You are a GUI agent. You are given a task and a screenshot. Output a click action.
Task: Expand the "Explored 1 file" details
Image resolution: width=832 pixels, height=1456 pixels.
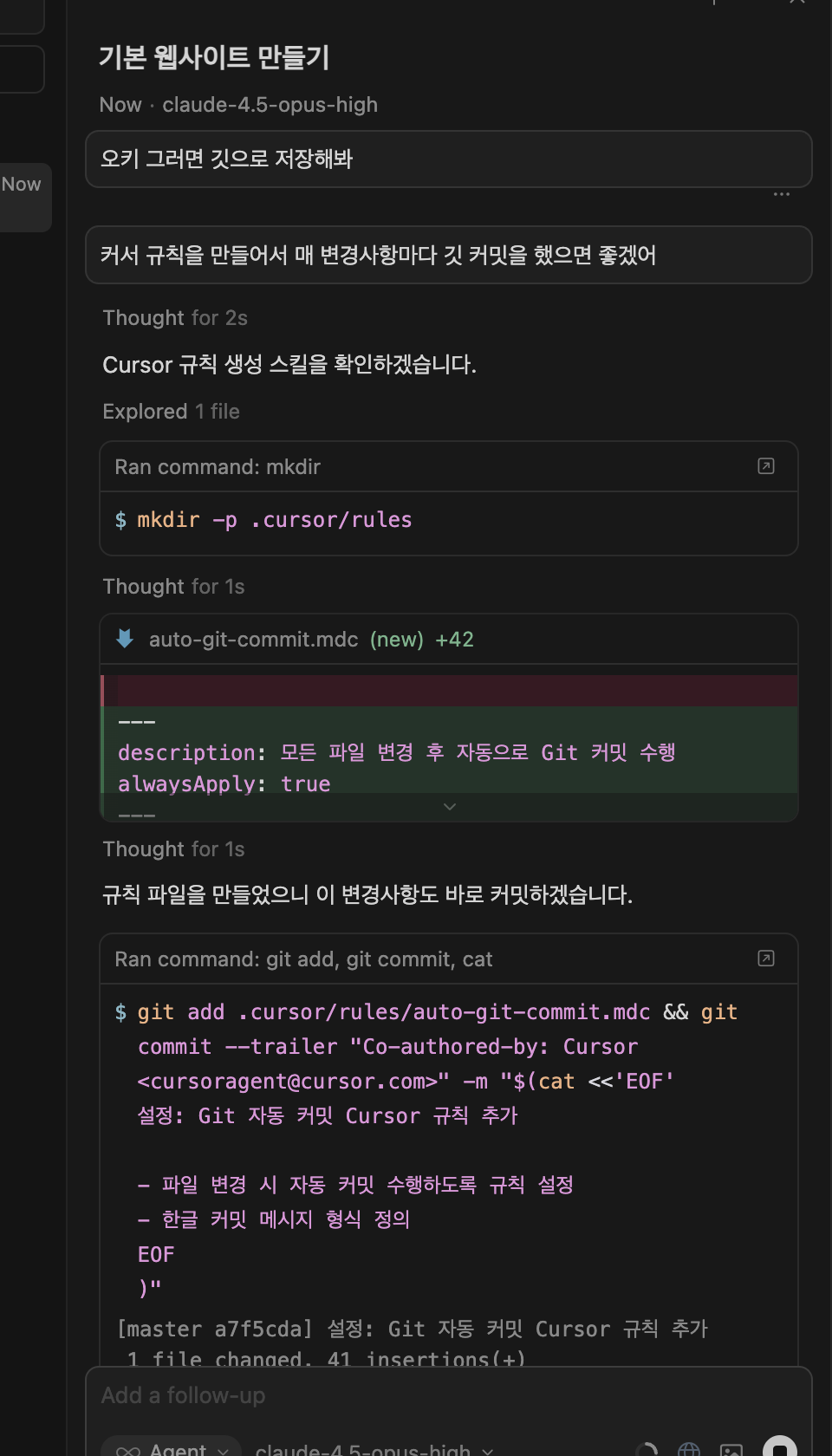pyautogui.click(x=171, y=412)
